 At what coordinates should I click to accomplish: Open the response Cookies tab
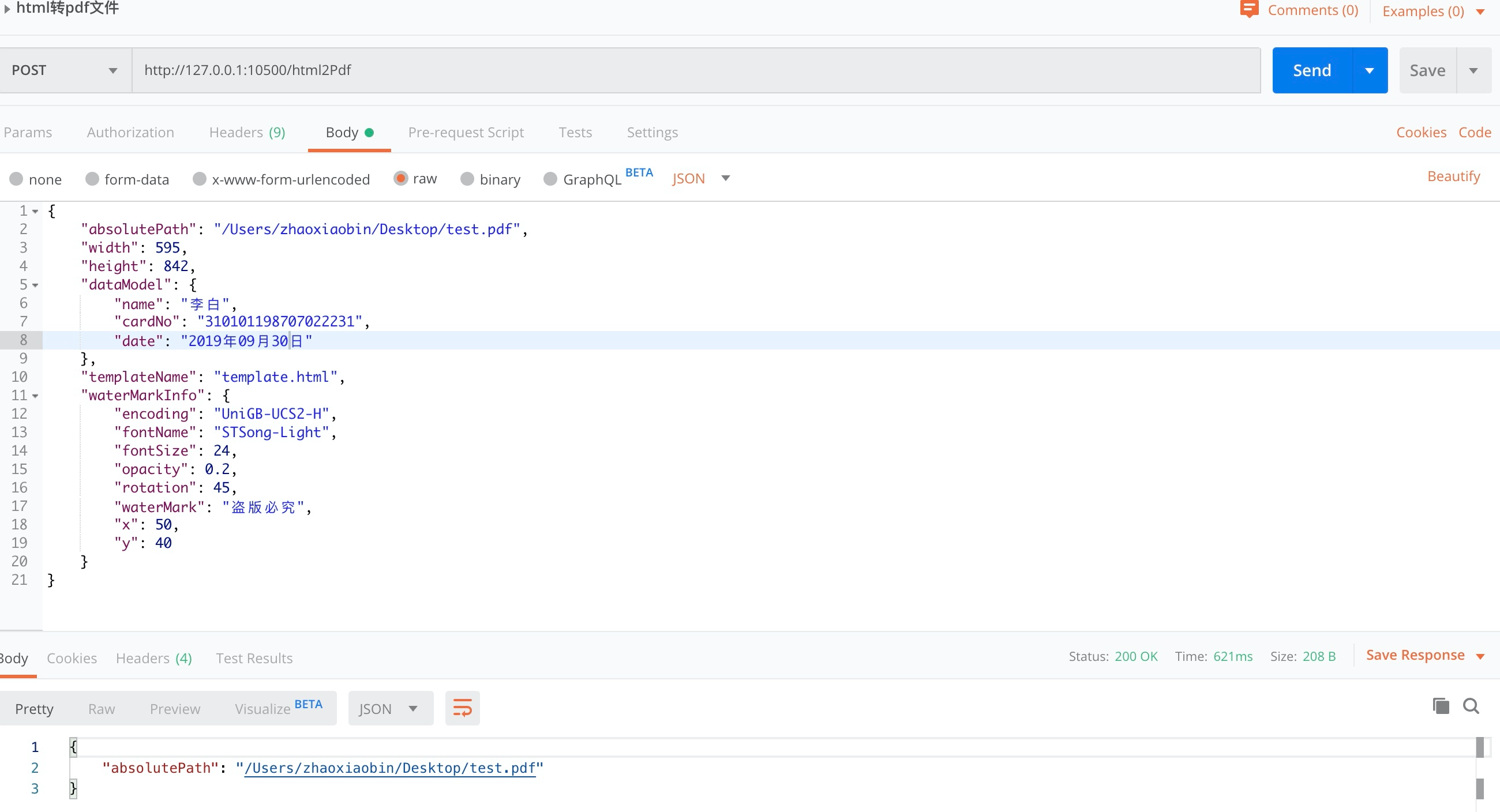[x=72, y=658]
